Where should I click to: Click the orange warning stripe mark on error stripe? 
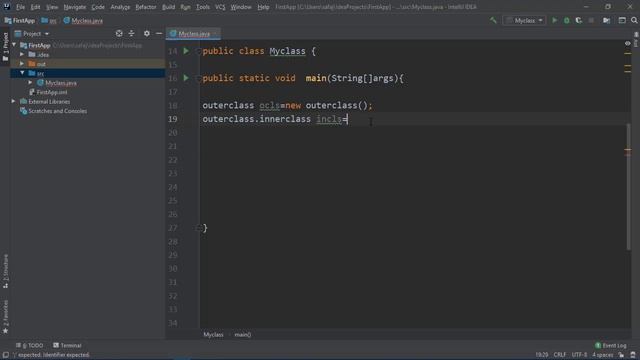[x=628, y=151]
